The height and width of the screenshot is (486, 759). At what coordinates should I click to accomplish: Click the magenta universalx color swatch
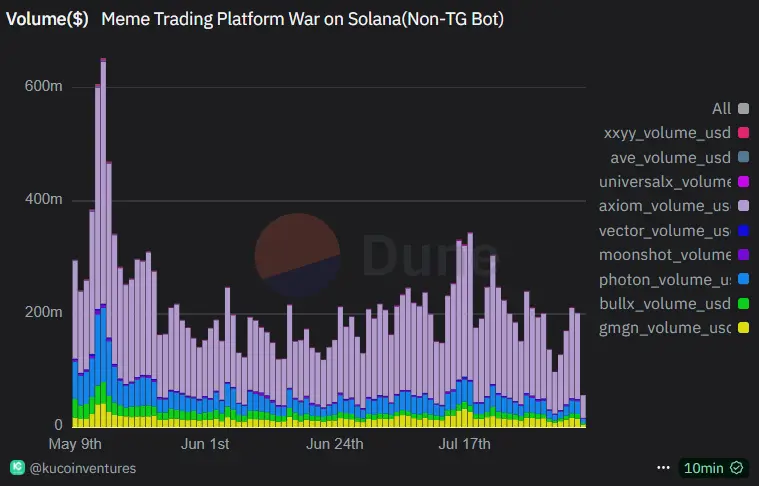tap(743, 182)
